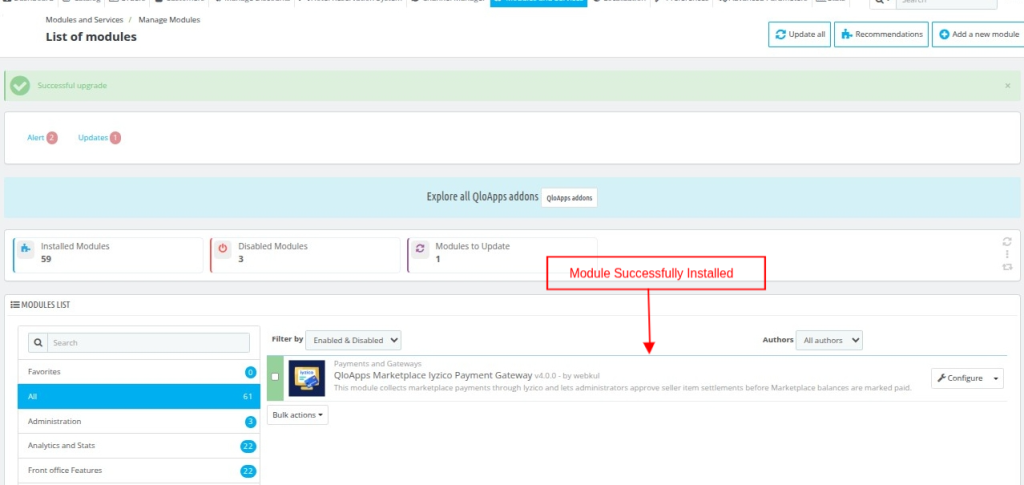
Task: Open the Recommendations button
Action: pyautogui.click(x=882, y=35)
